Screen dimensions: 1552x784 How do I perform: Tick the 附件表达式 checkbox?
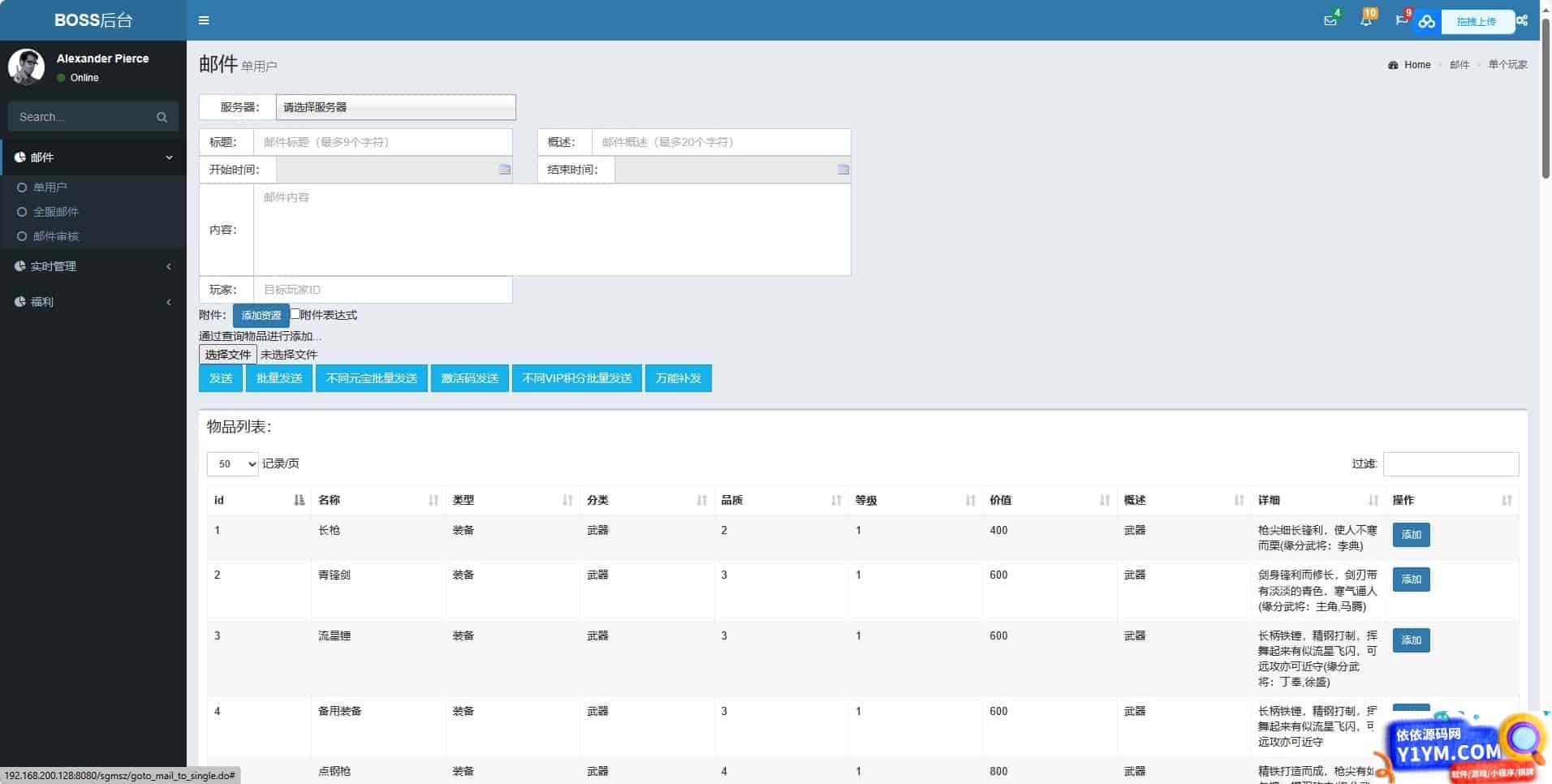(295, 314)
